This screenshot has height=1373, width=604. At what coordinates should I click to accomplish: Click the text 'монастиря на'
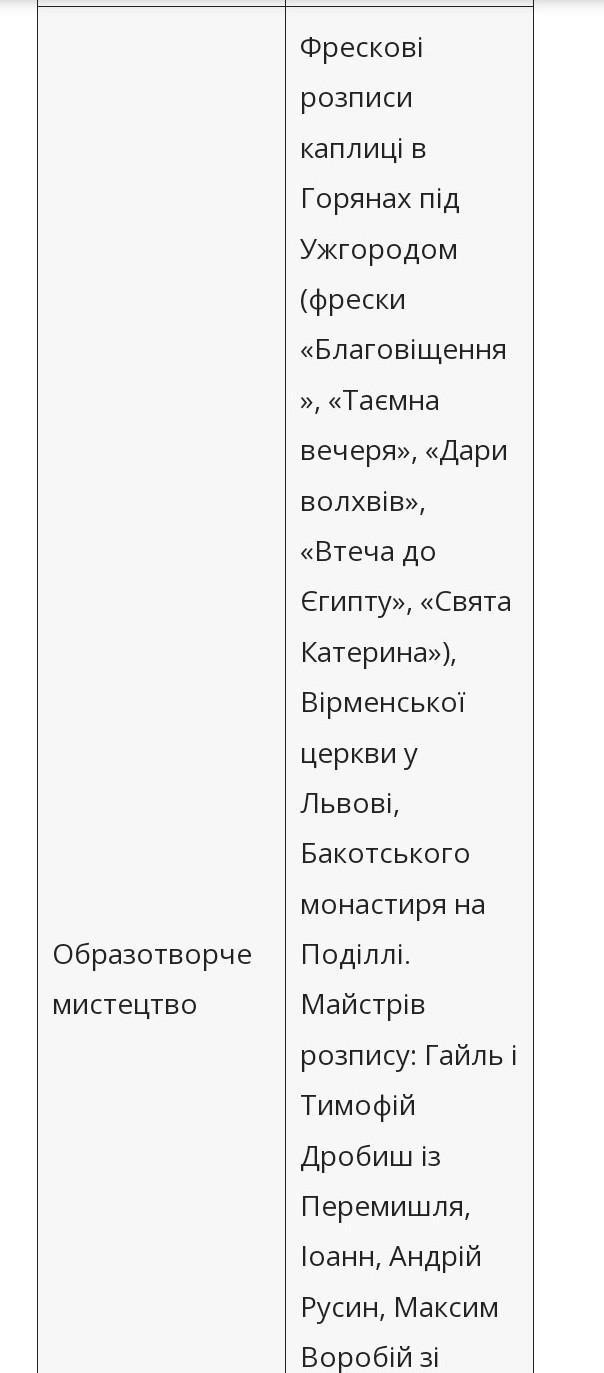[x=392, y=904]
